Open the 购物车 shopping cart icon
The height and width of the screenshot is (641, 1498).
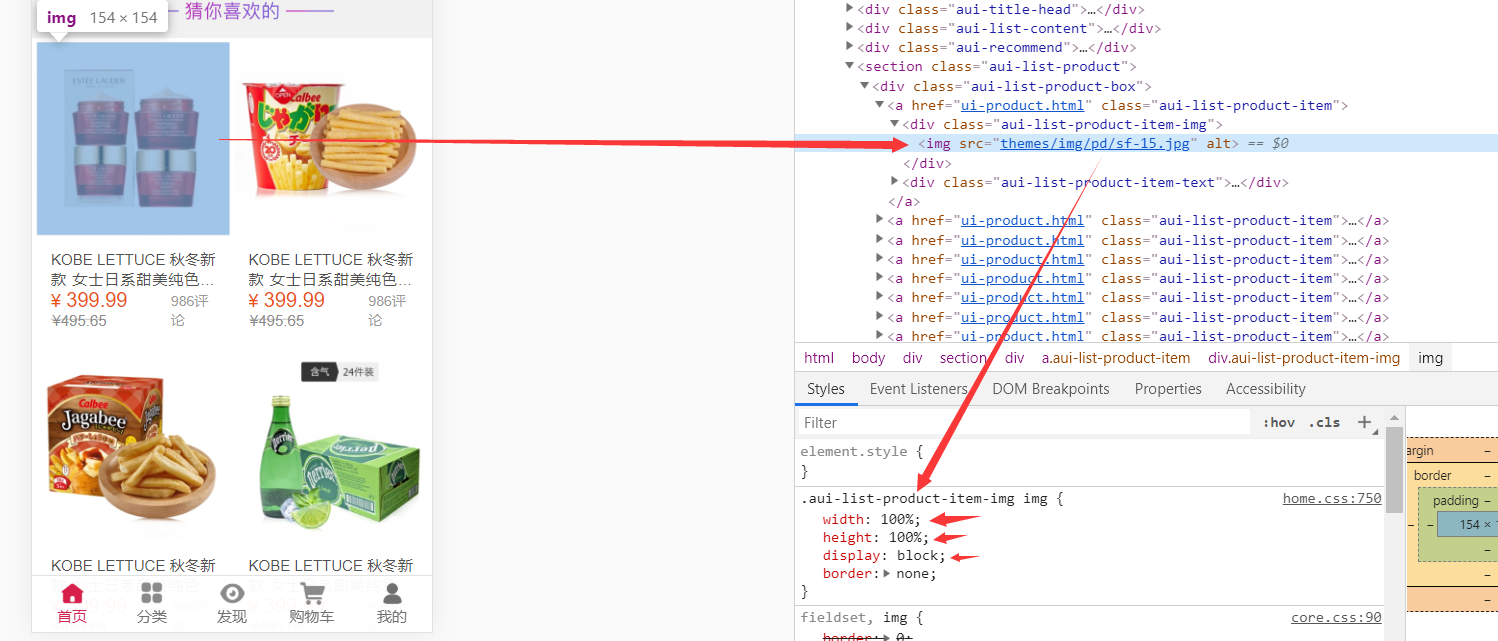pyautogui.click(x=312, y=593)
